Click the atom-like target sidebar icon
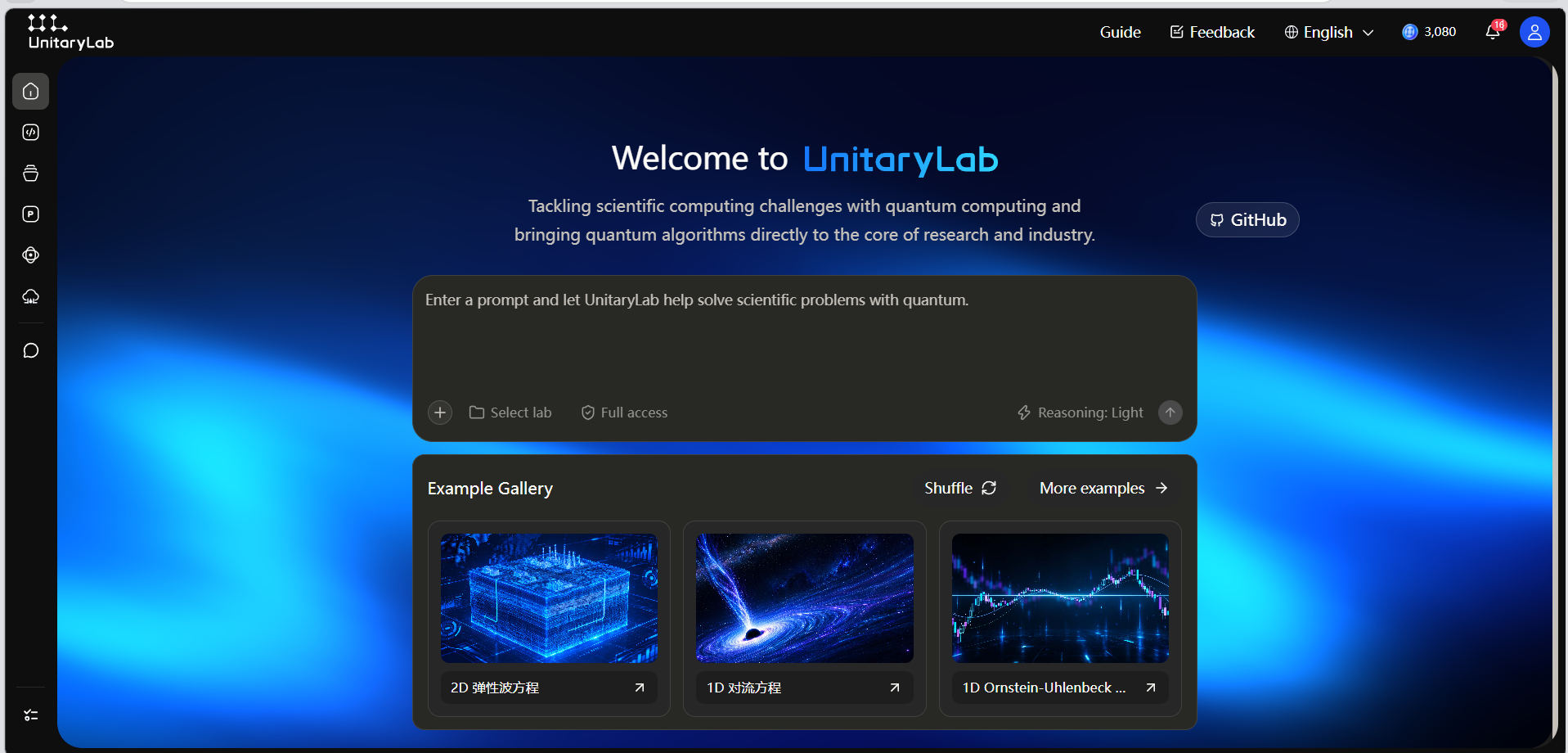 [x=30, y=255]
